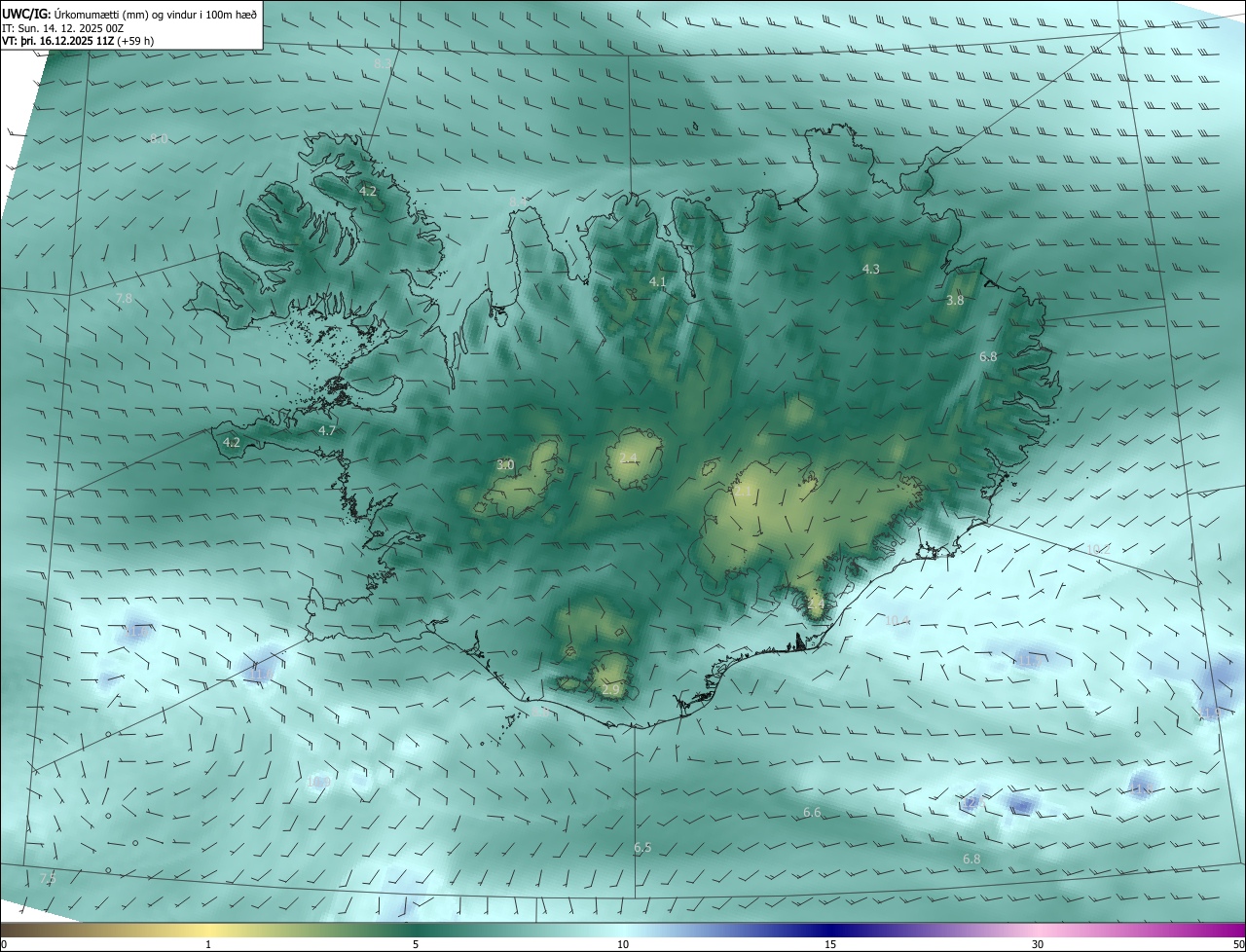The width and height of the screenshot is (1246, 952).
Task: Click the 3.0 value on Langjökull glacier
Action: pos(505,465)
